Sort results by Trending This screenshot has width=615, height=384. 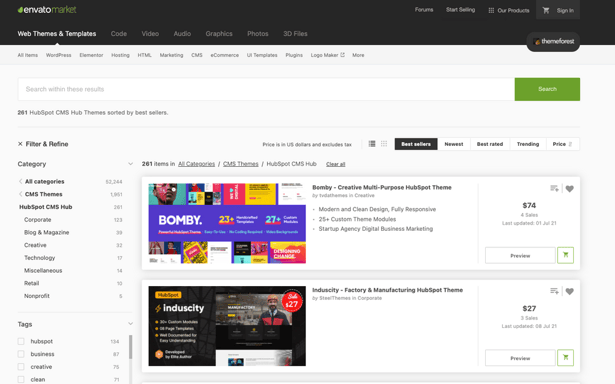(528, 144)
